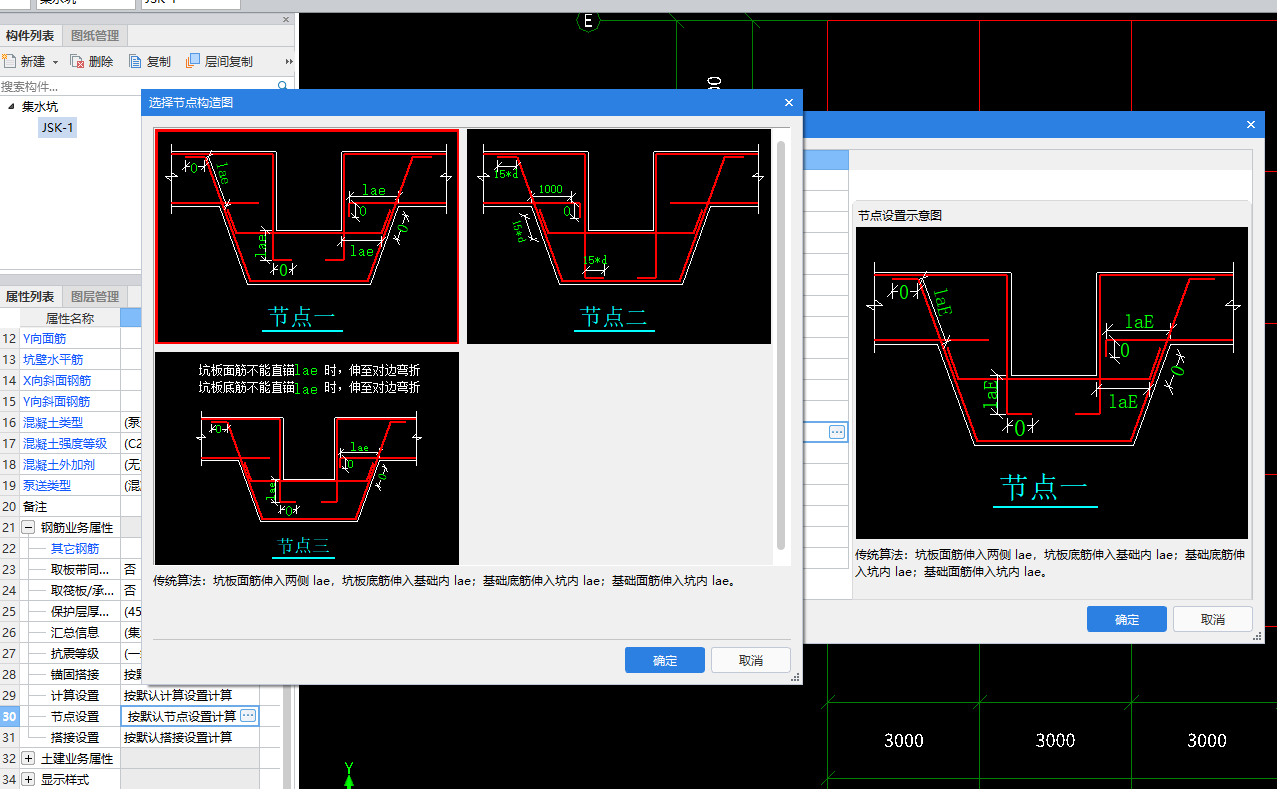Select 节点二 construction diagram thumbnail
This screenshot has height=789, width=1277.
[618, 236]
